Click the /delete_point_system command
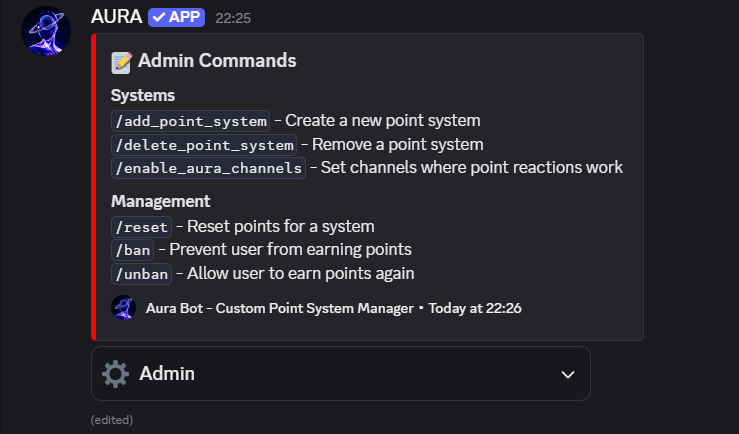 pyautogui.click(x=204, y=145)
